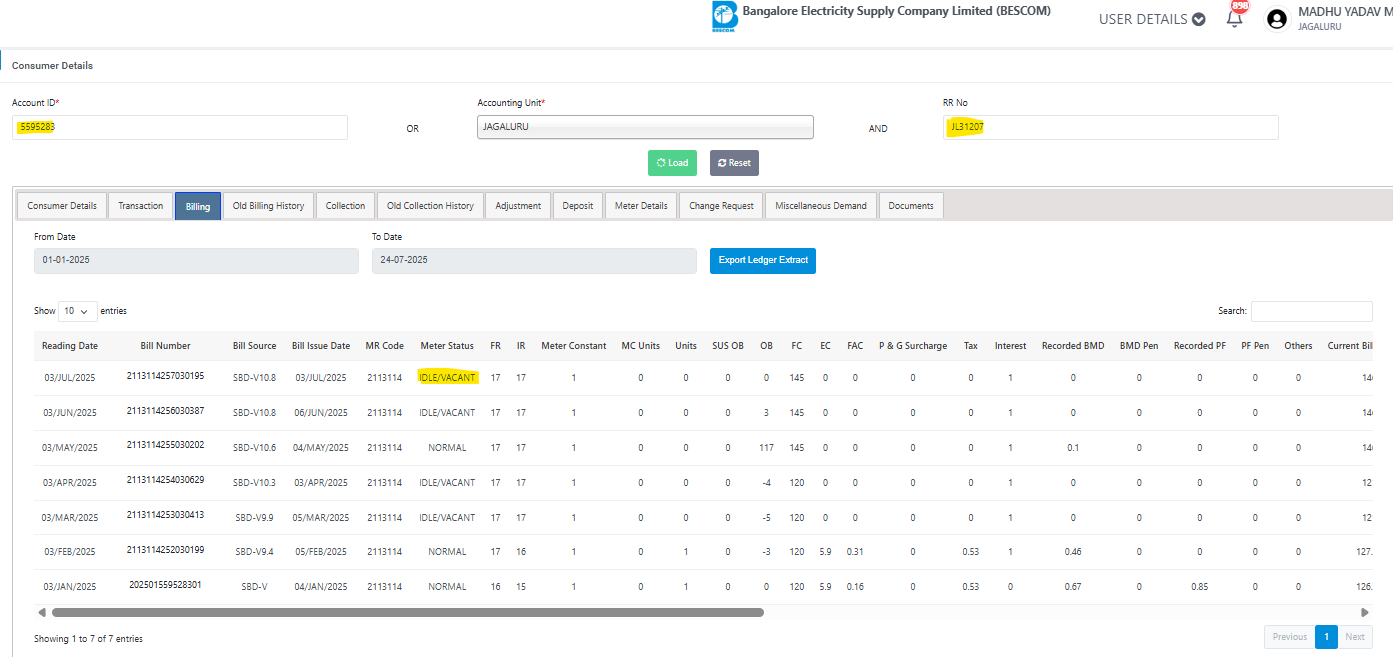Click bill issue date 06/JUN/2025
This screenshot has height=657, width=1393.
[x=321, y=413]
